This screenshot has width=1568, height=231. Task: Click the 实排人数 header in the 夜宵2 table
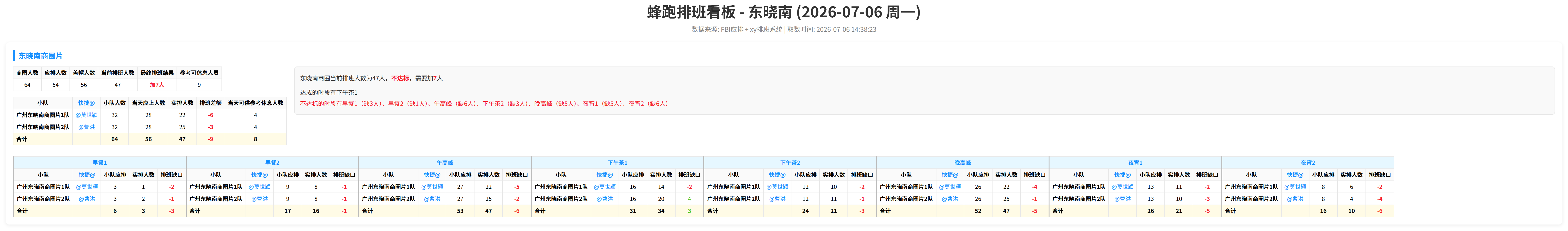pos(1351,175)
